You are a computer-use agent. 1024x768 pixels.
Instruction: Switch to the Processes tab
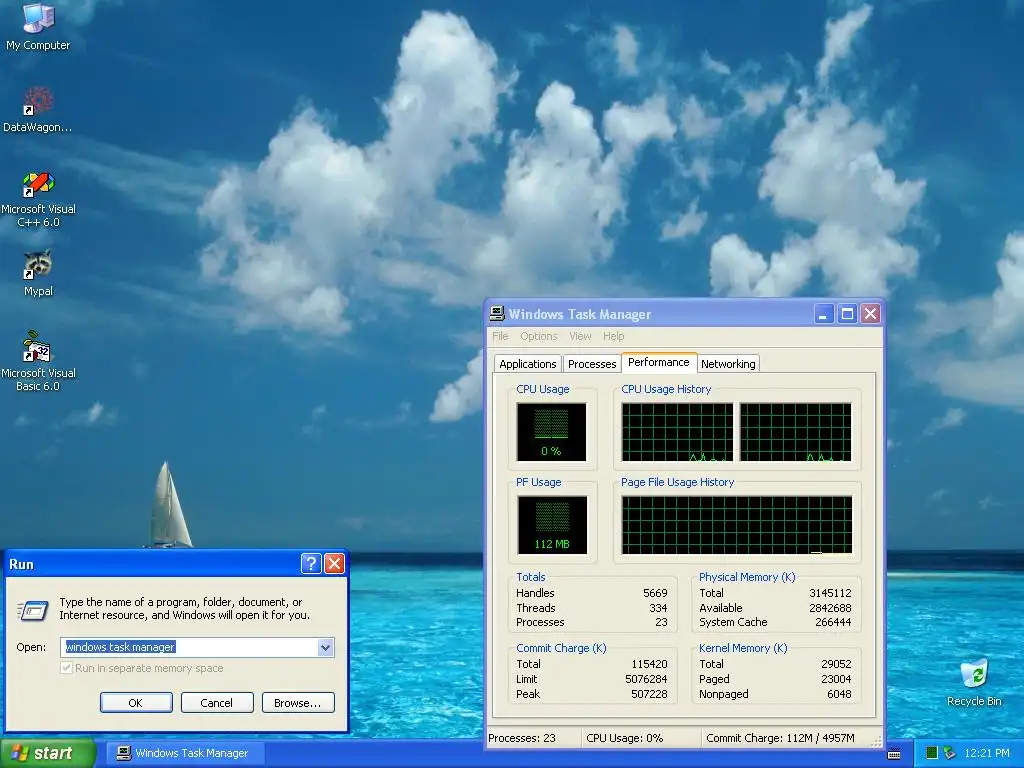point(592,364)
